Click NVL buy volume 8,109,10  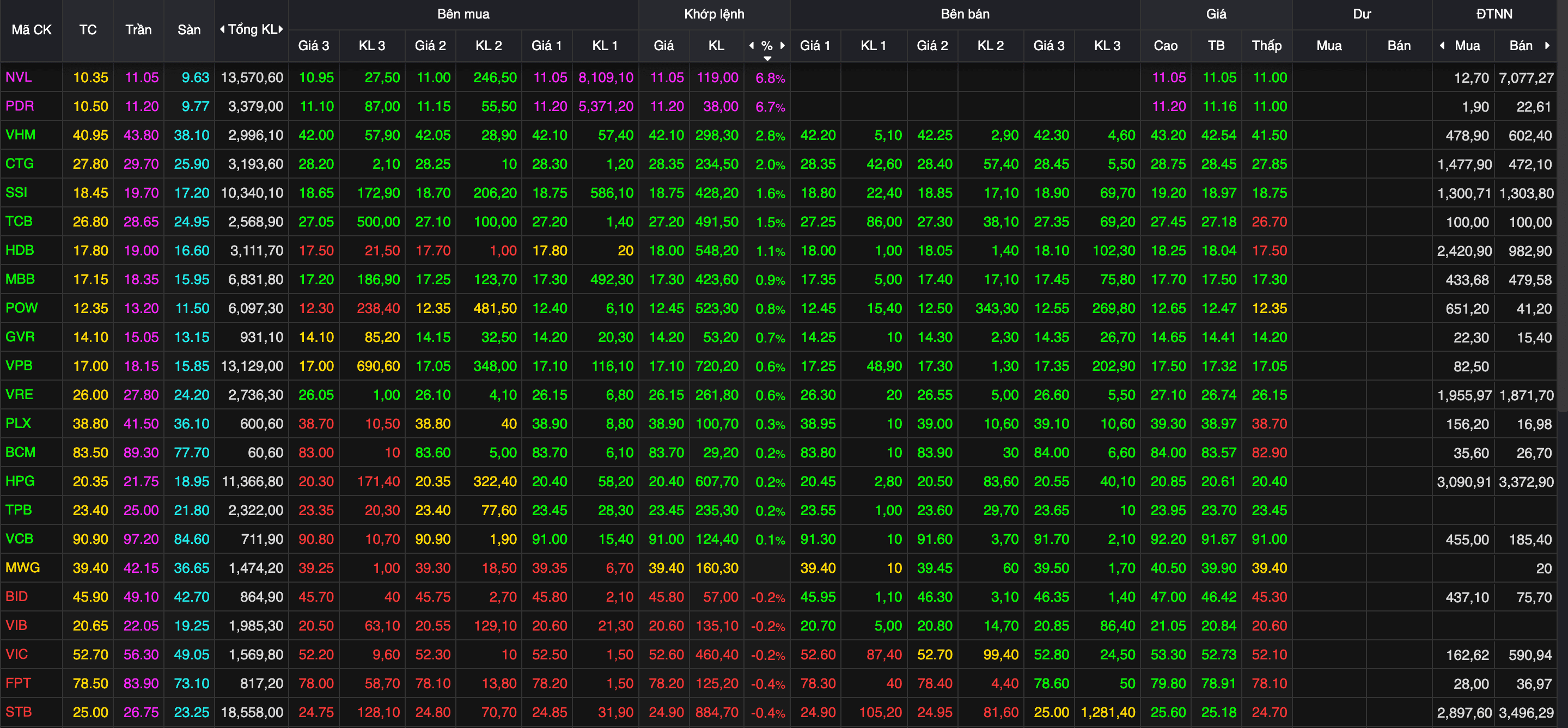coord(606,77)
